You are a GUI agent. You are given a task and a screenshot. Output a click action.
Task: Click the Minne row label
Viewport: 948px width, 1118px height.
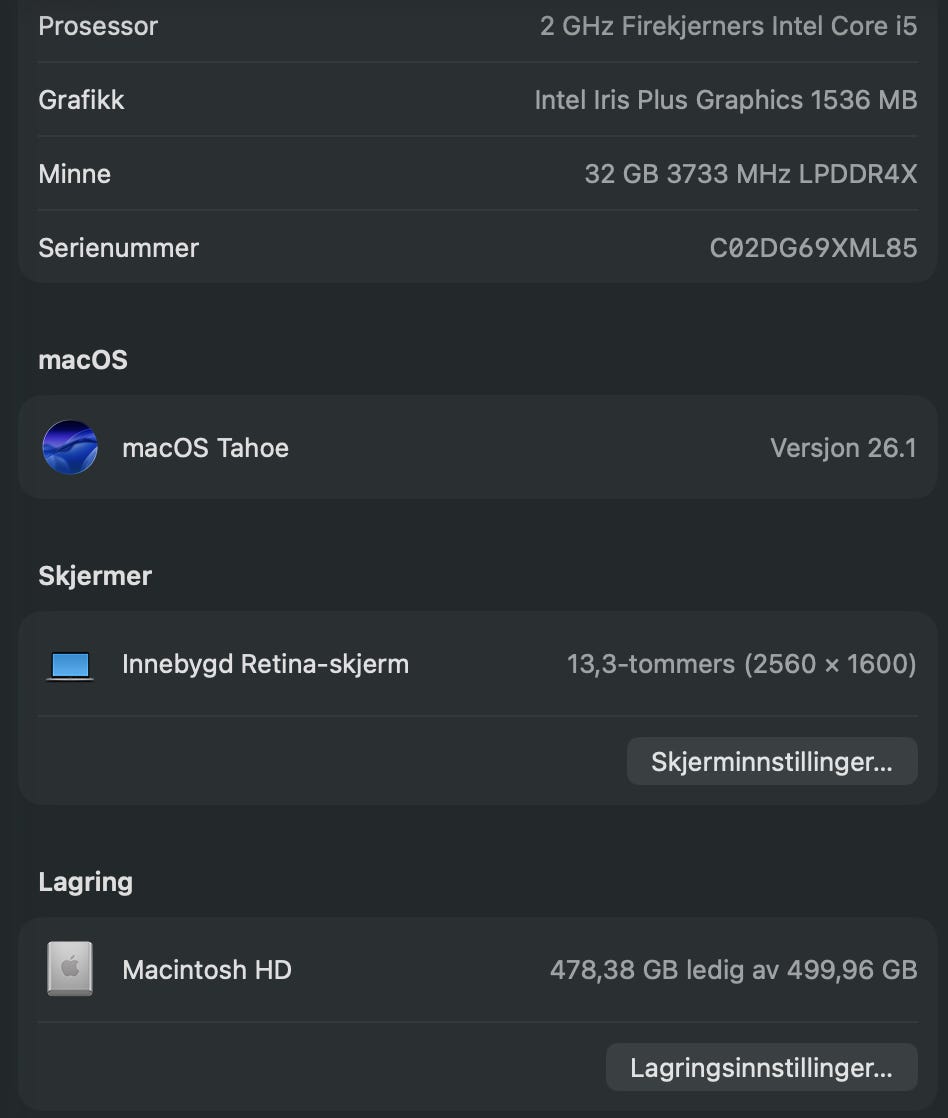(x=74, y=174)
